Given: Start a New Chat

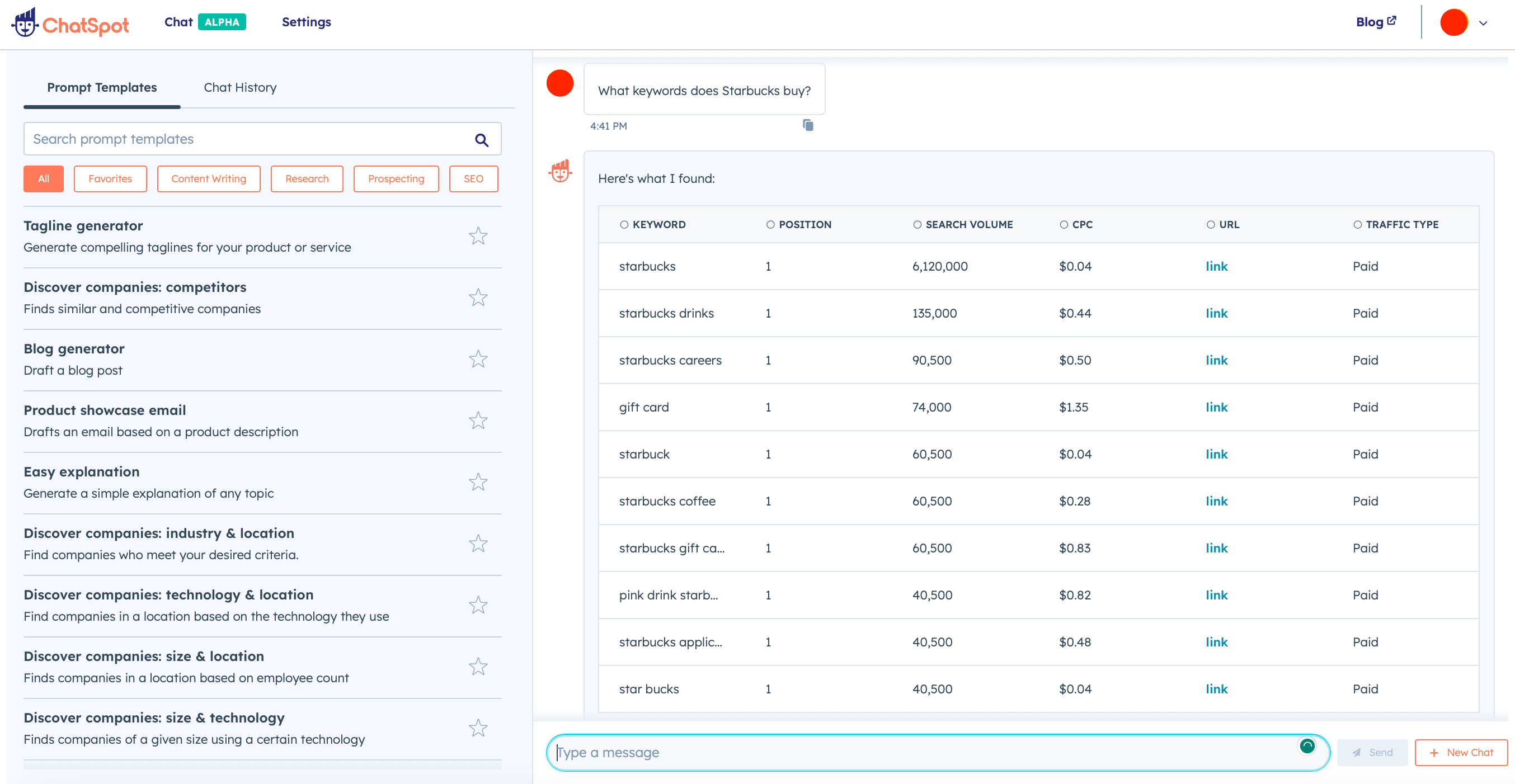Looking at the screenshot, I should pos(1461,753).
